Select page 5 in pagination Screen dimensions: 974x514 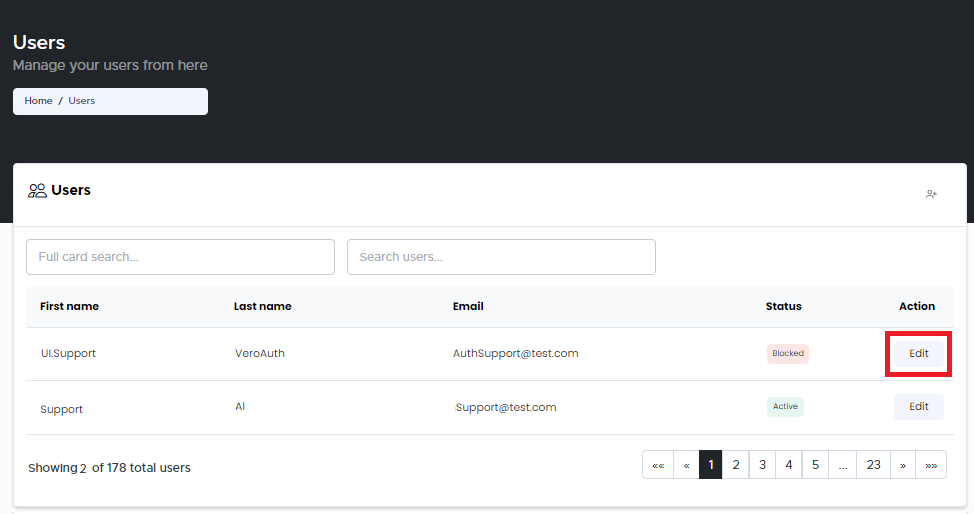click(x=815, y=465)
